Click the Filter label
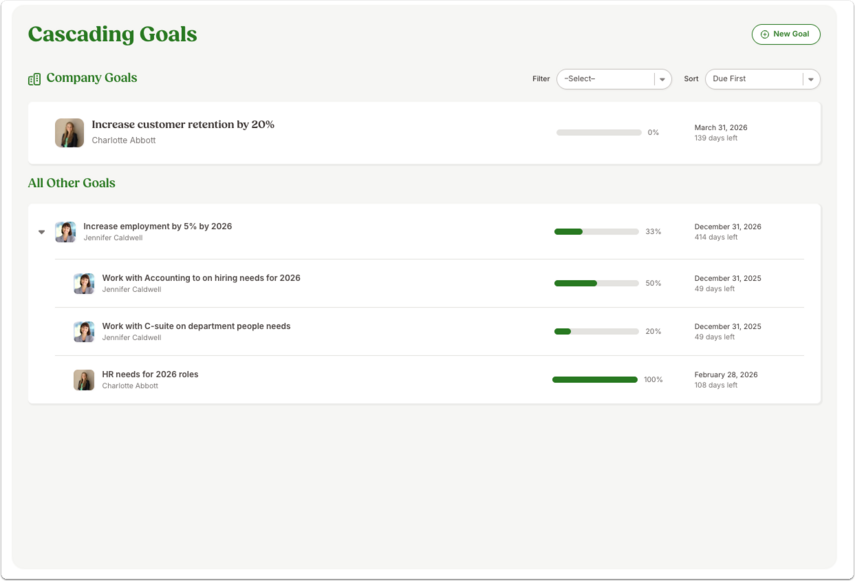This screenshot has height=581, width=855. click(x=541, y=79)
